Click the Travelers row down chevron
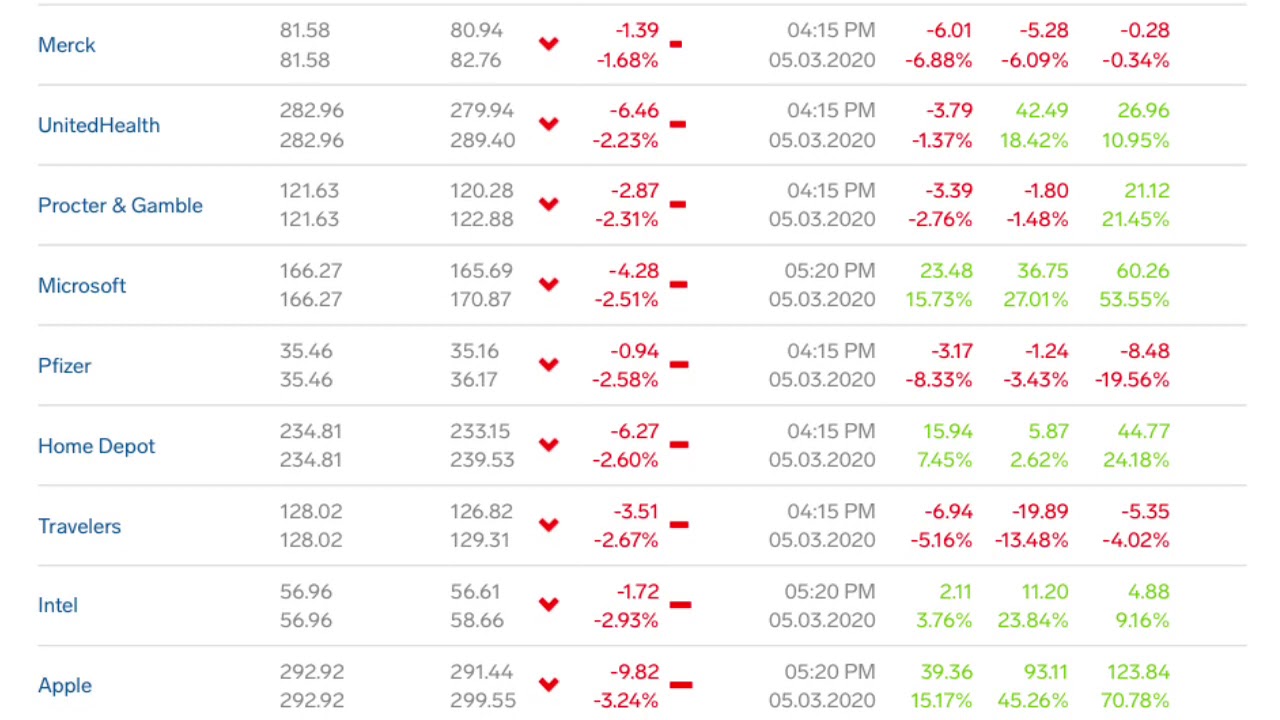The width and height of the screenshot is (1280, 720). tap(548, 525)
